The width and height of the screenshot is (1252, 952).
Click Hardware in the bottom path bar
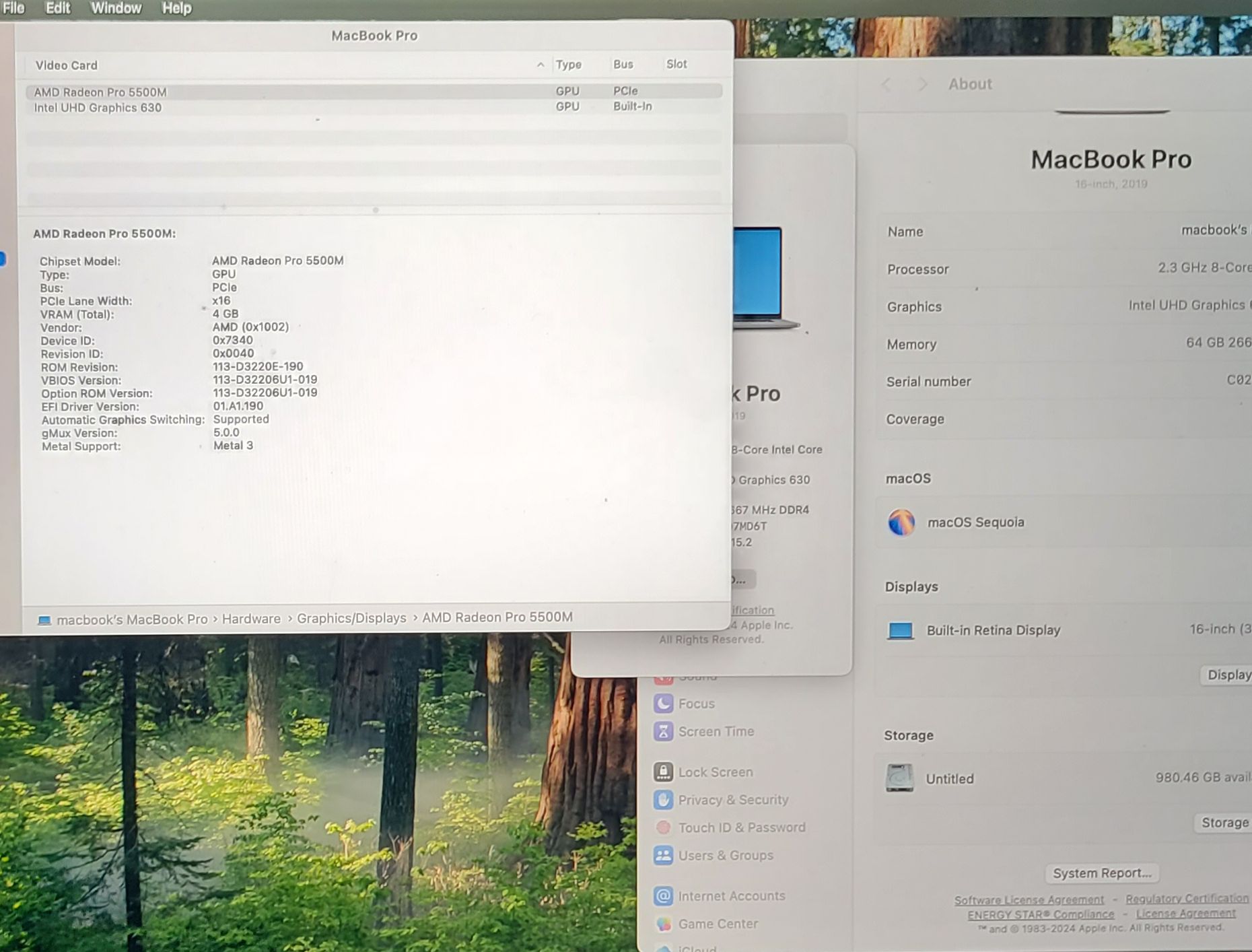click(251, 619)
